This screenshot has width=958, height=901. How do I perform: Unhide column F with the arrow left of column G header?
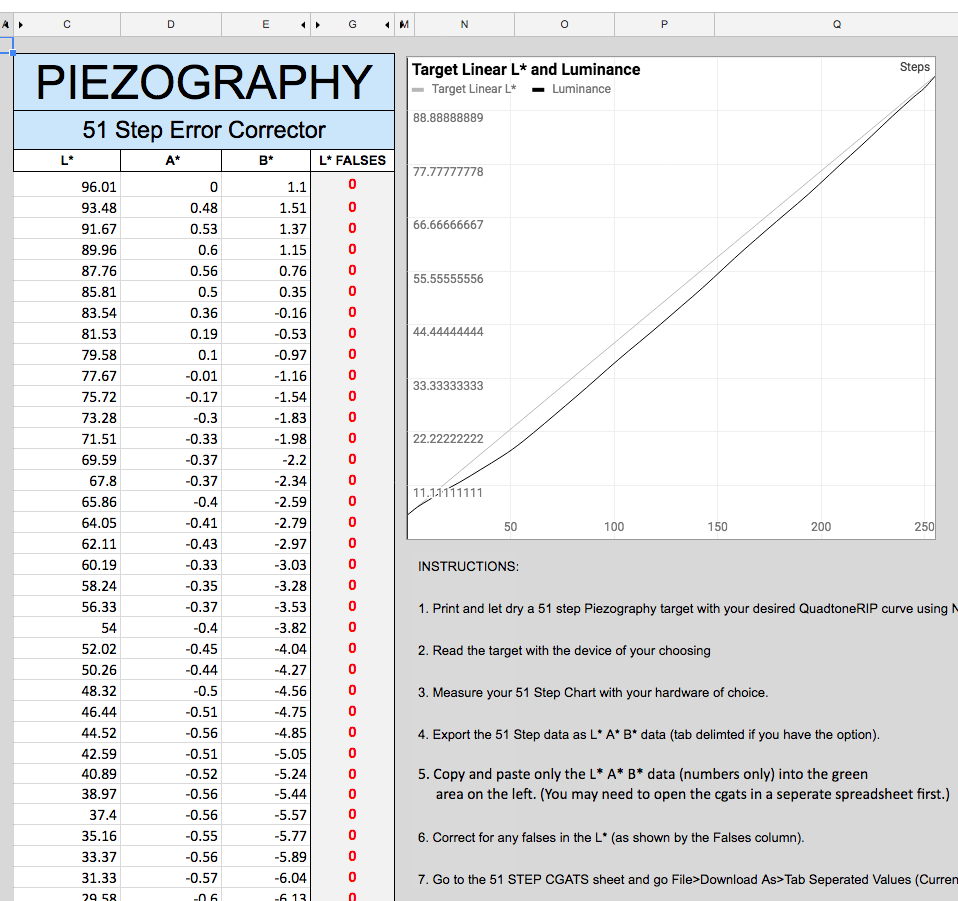pyautogui.click(x=318, y=25)
